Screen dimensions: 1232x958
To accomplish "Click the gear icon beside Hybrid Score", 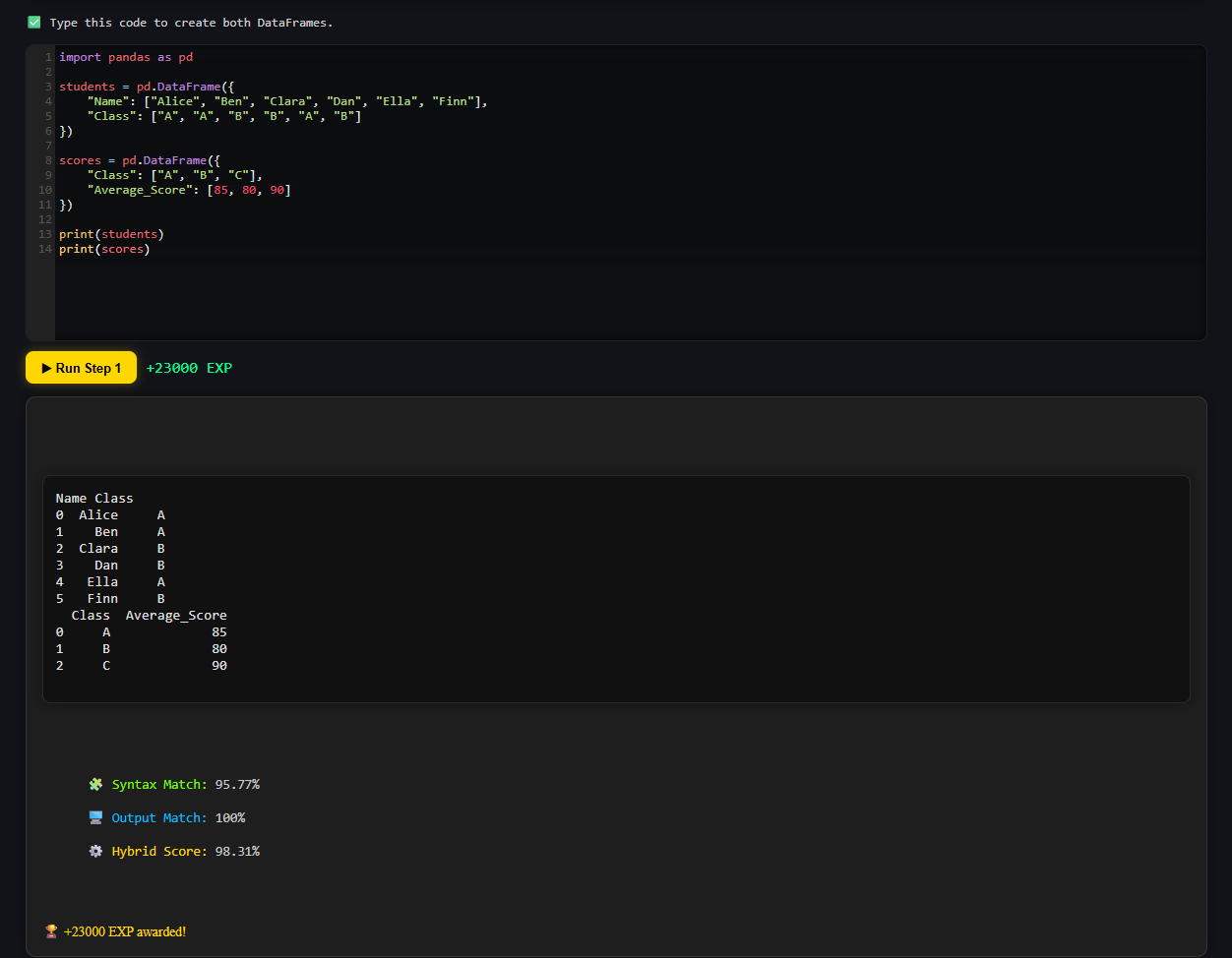I will [95, 852].
